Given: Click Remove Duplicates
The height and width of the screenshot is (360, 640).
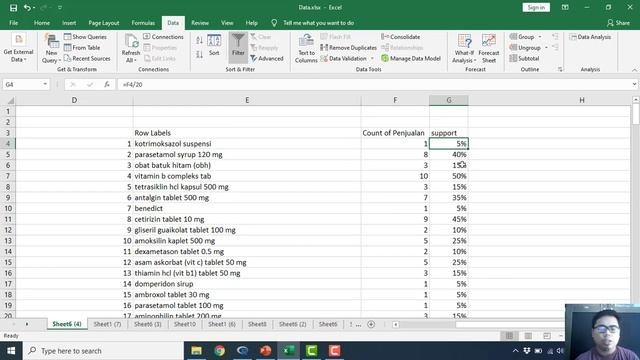Looking at the screenshot, I should [x=349, y=48].
